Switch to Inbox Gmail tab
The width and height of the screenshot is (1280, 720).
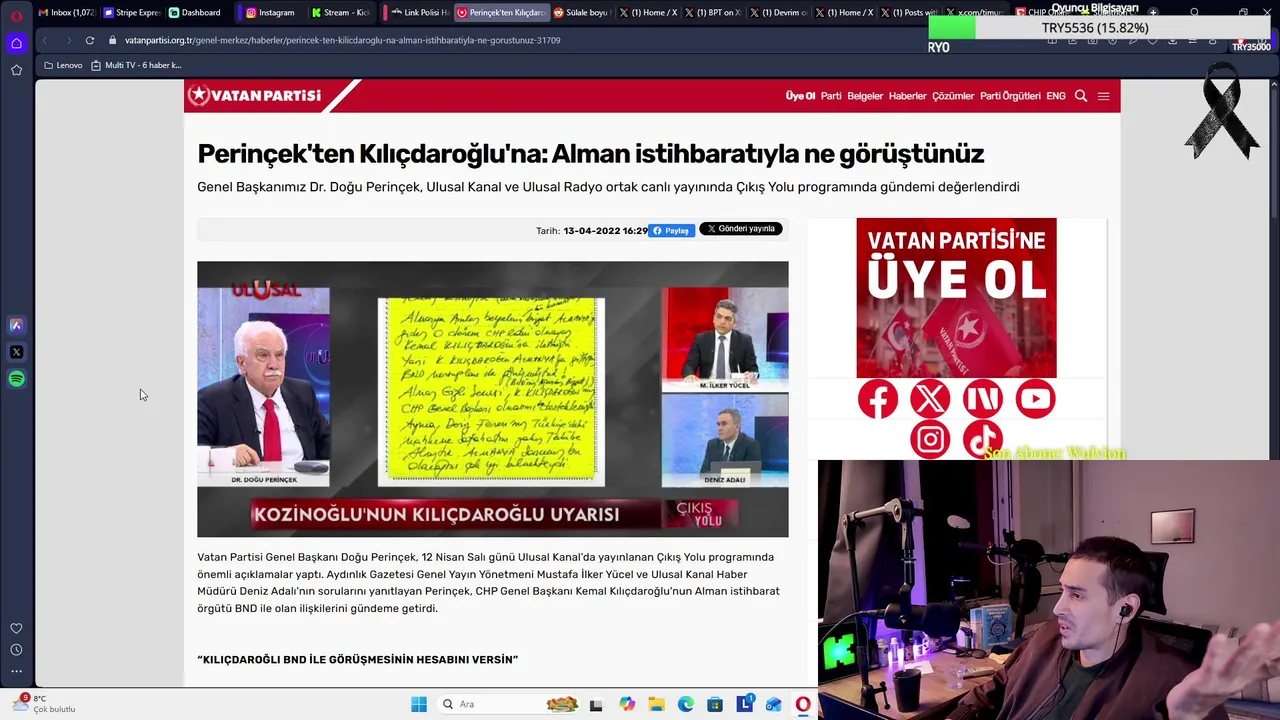(x=66, y=12)
